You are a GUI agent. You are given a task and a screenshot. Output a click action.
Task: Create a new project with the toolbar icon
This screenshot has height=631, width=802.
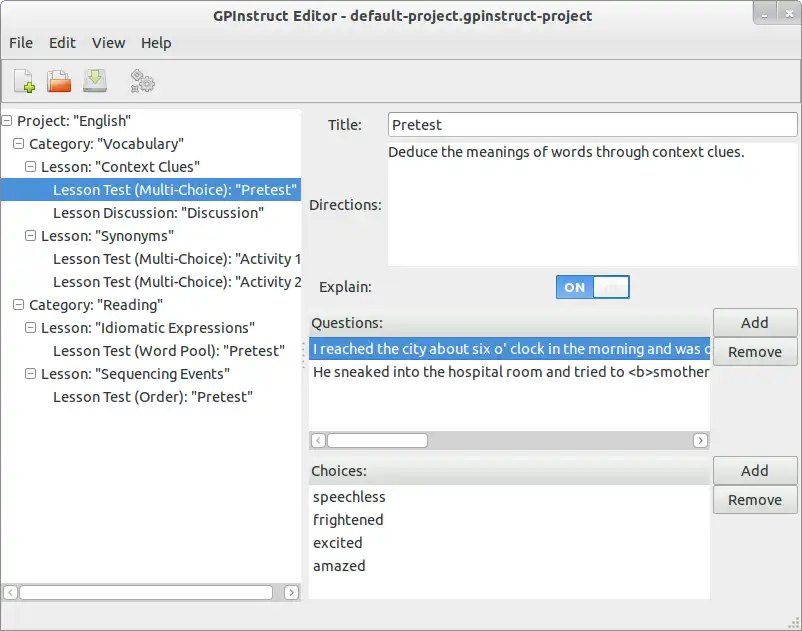pyautogui.click(x=24, y=81)
